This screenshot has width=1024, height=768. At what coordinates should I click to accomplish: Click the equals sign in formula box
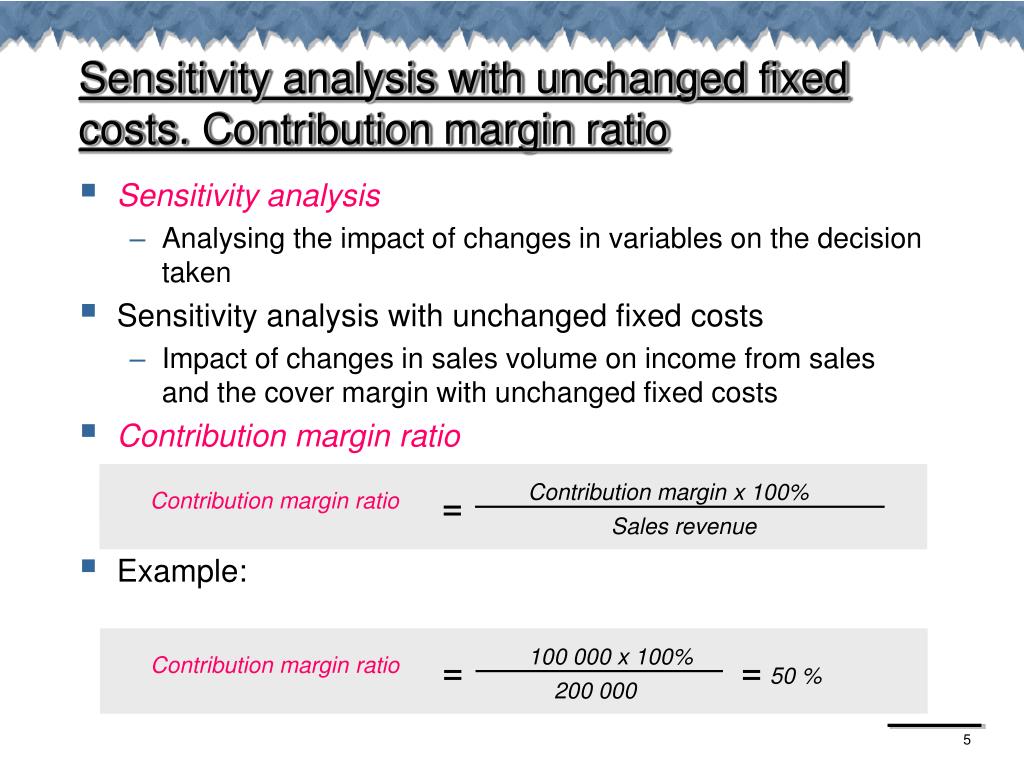pyautogui.click(x=452, y=510)
